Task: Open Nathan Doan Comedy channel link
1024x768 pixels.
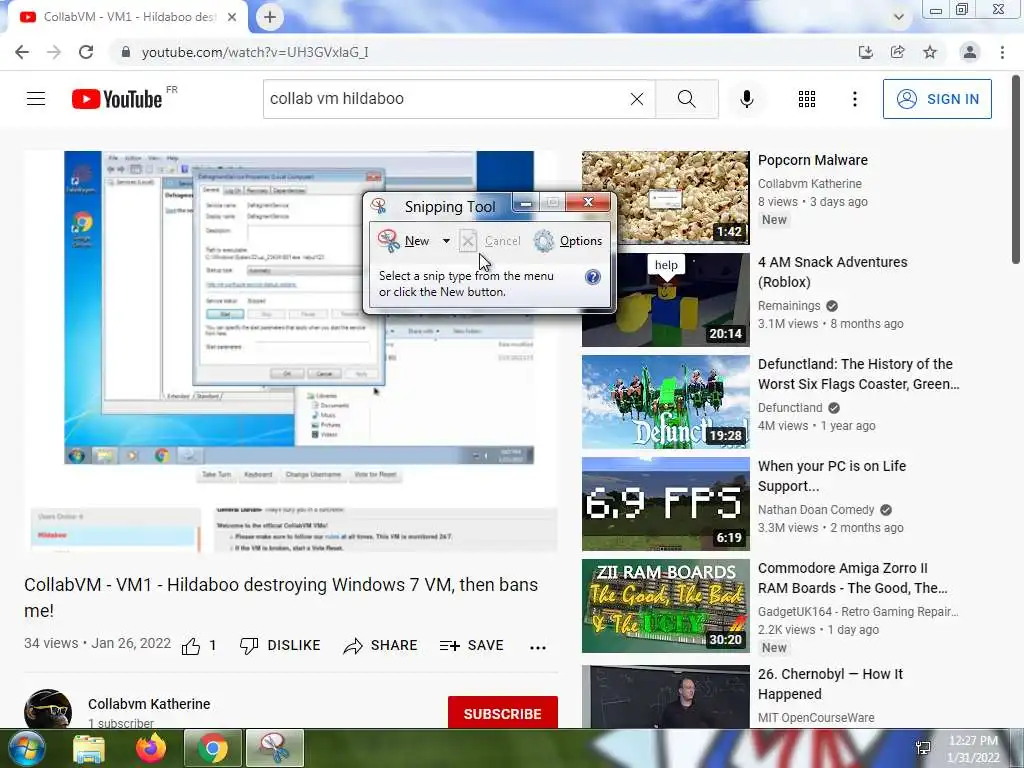Action: point(816,509)
